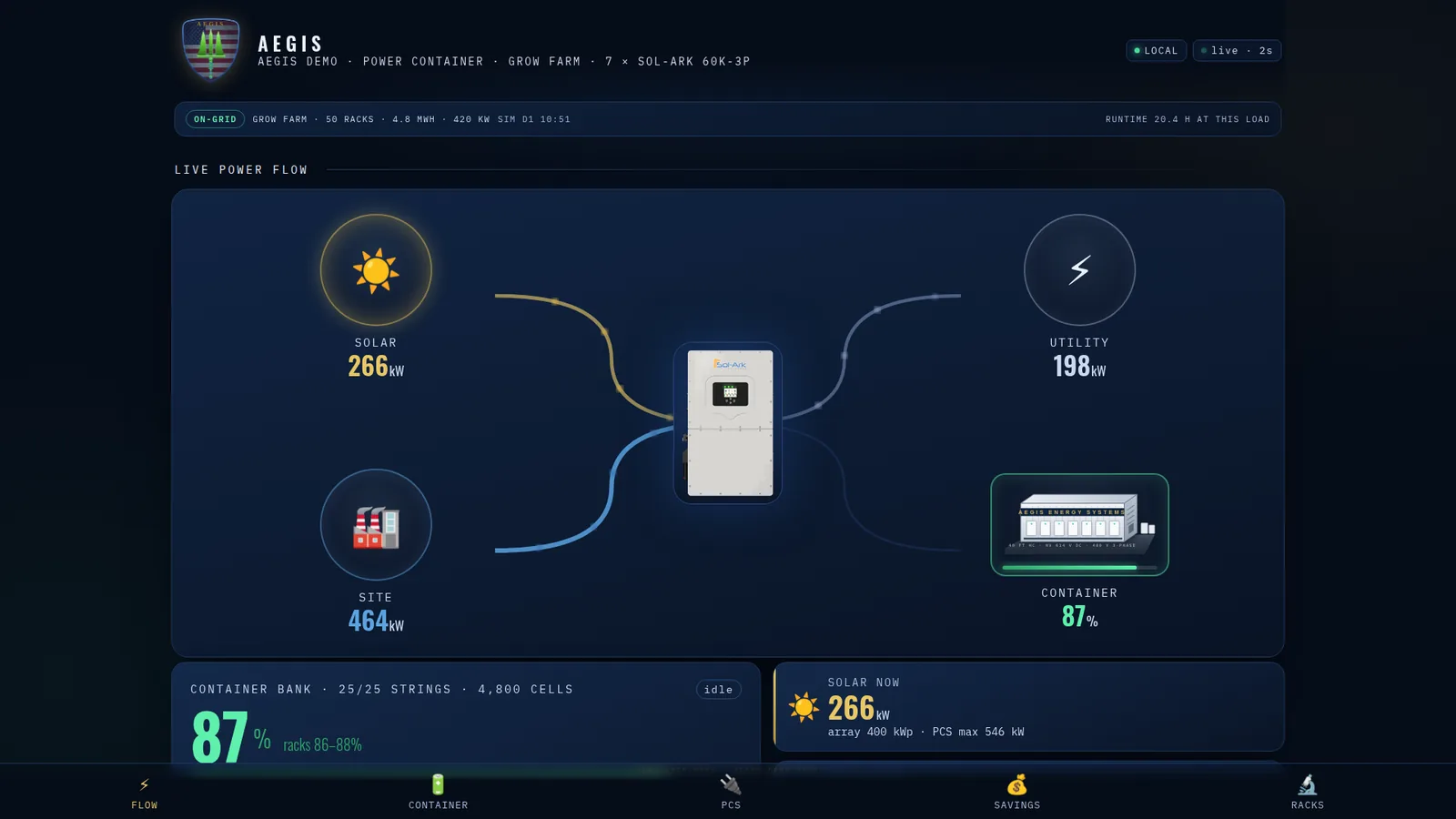Click the idle status badge
1456x819 pixels.
718,690
